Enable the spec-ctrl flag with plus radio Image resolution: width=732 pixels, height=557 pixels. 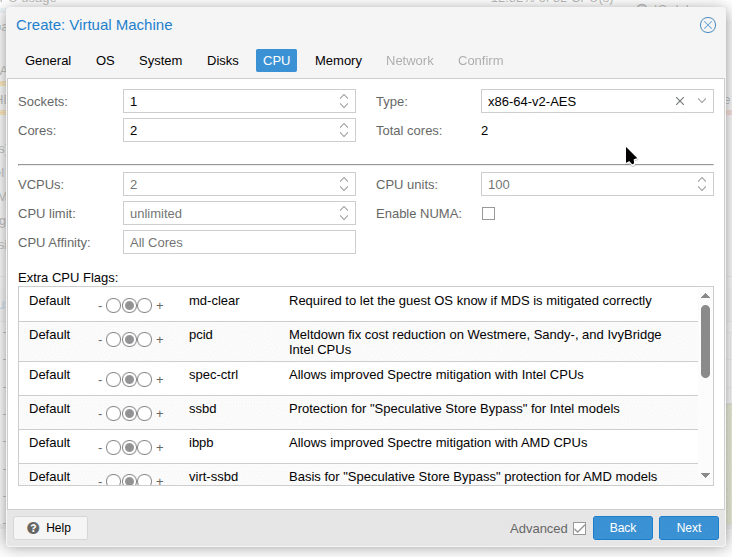click(145, 380)
